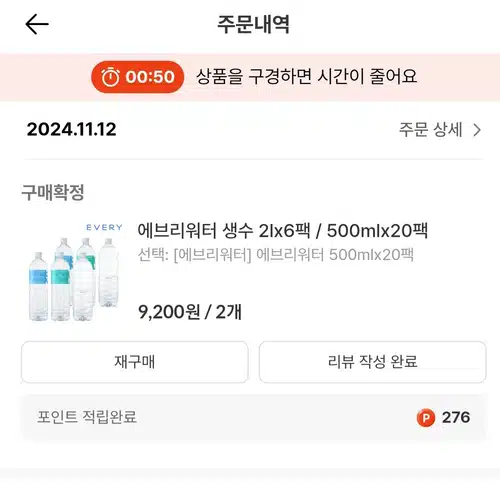Click the orange P point coin icon

coord(426,417)
